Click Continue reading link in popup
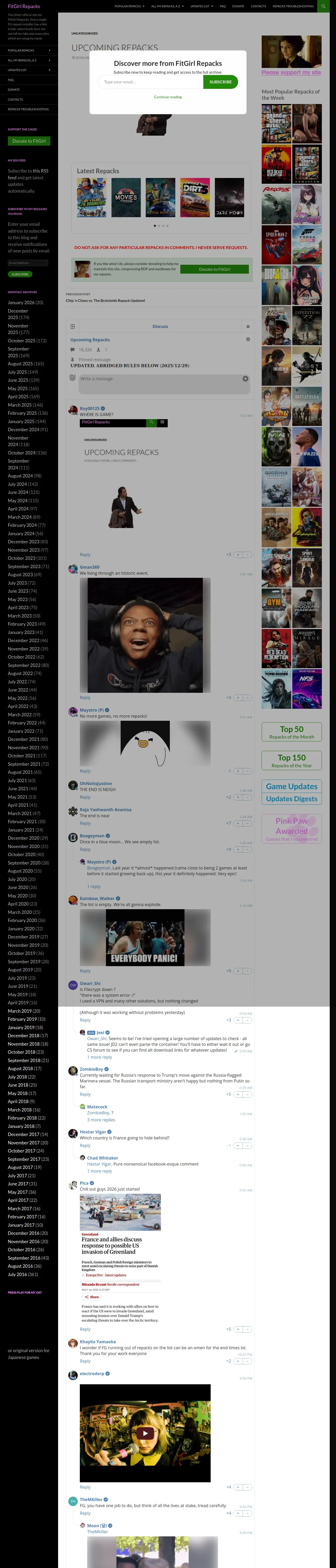The height and width of the screenshot is (1568, 336). 168,97
